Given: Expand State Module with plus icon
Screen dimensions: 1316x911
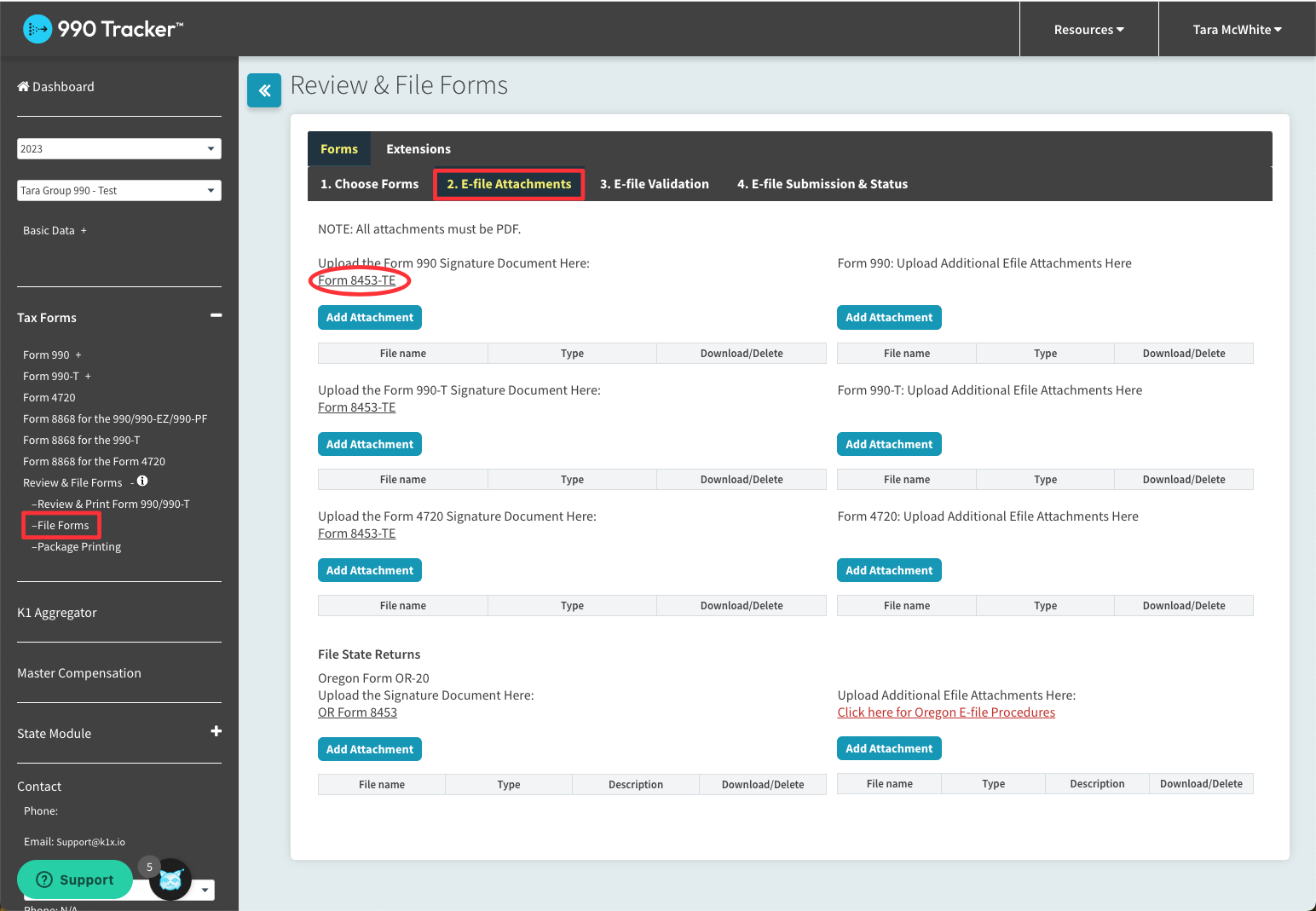Looking at the screenshot, I should coord(216,731).
